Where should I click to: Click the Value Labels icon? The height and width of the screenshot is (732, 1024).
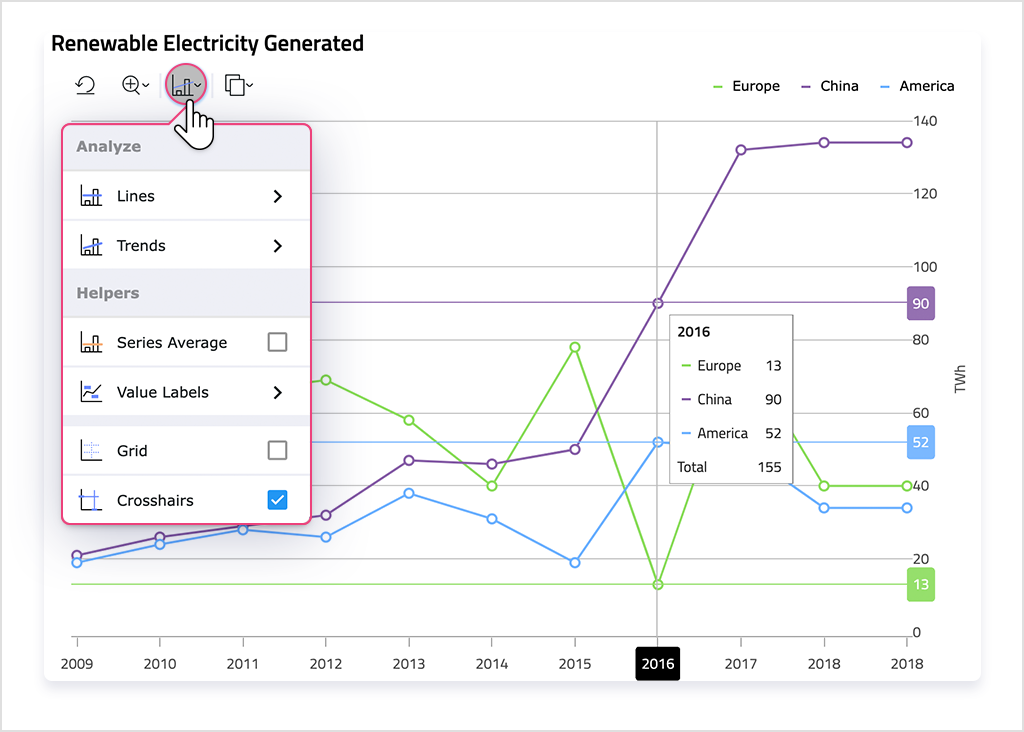(91, 392)
